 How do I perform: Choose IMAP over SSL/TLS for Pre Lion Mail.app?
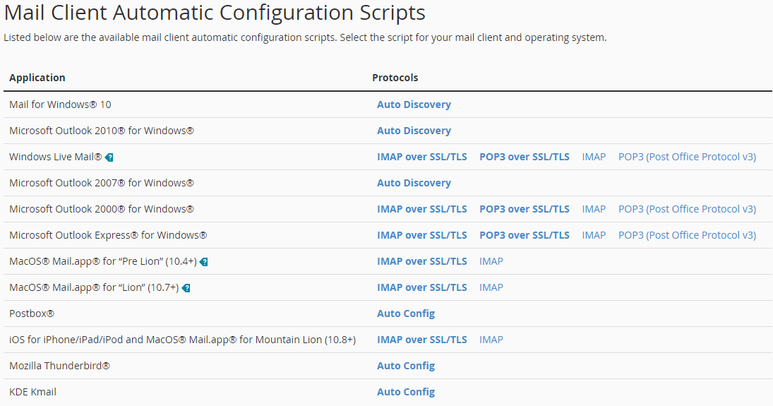click(x=421, y=261)
